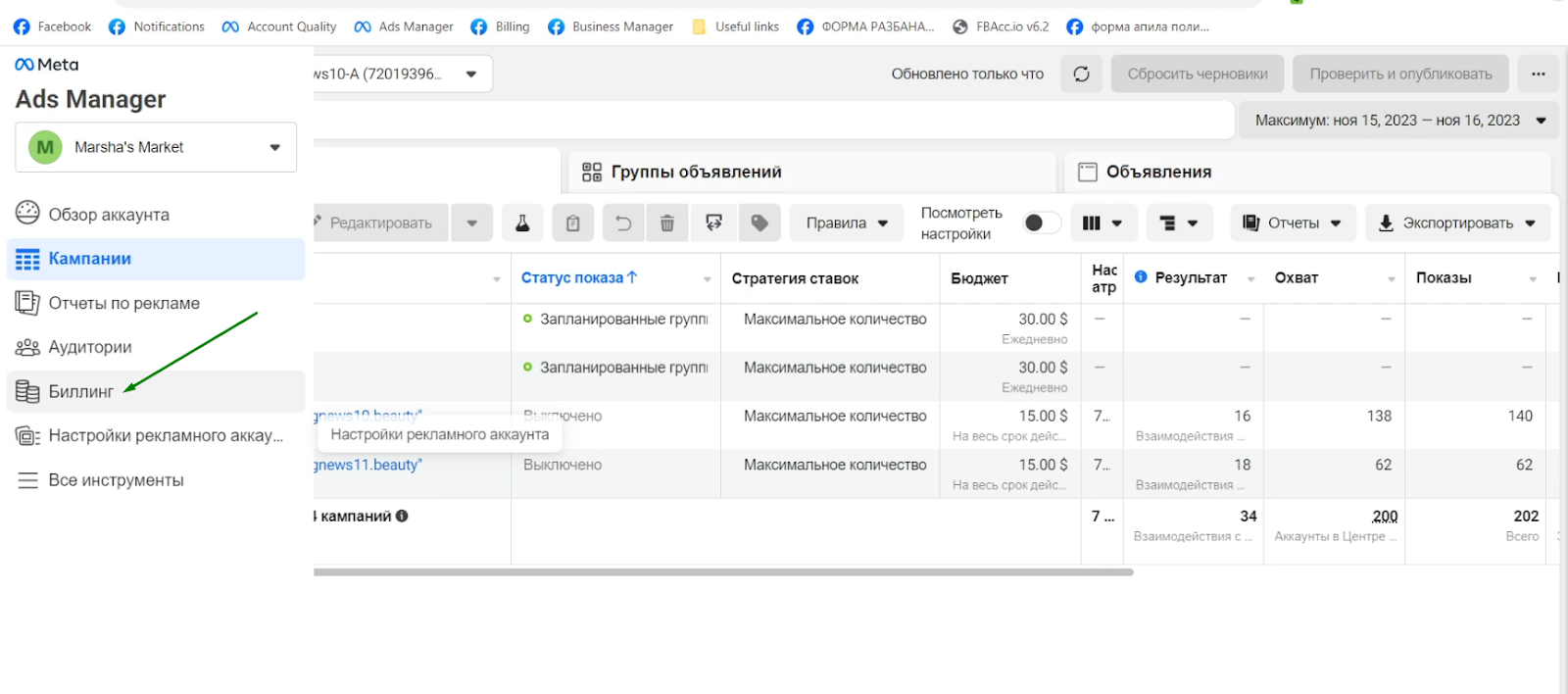Click the Группы объявлений grid icon
The width and height of the screenshot is (1568, 694).
pyautogui.click(x=592, y=173)
